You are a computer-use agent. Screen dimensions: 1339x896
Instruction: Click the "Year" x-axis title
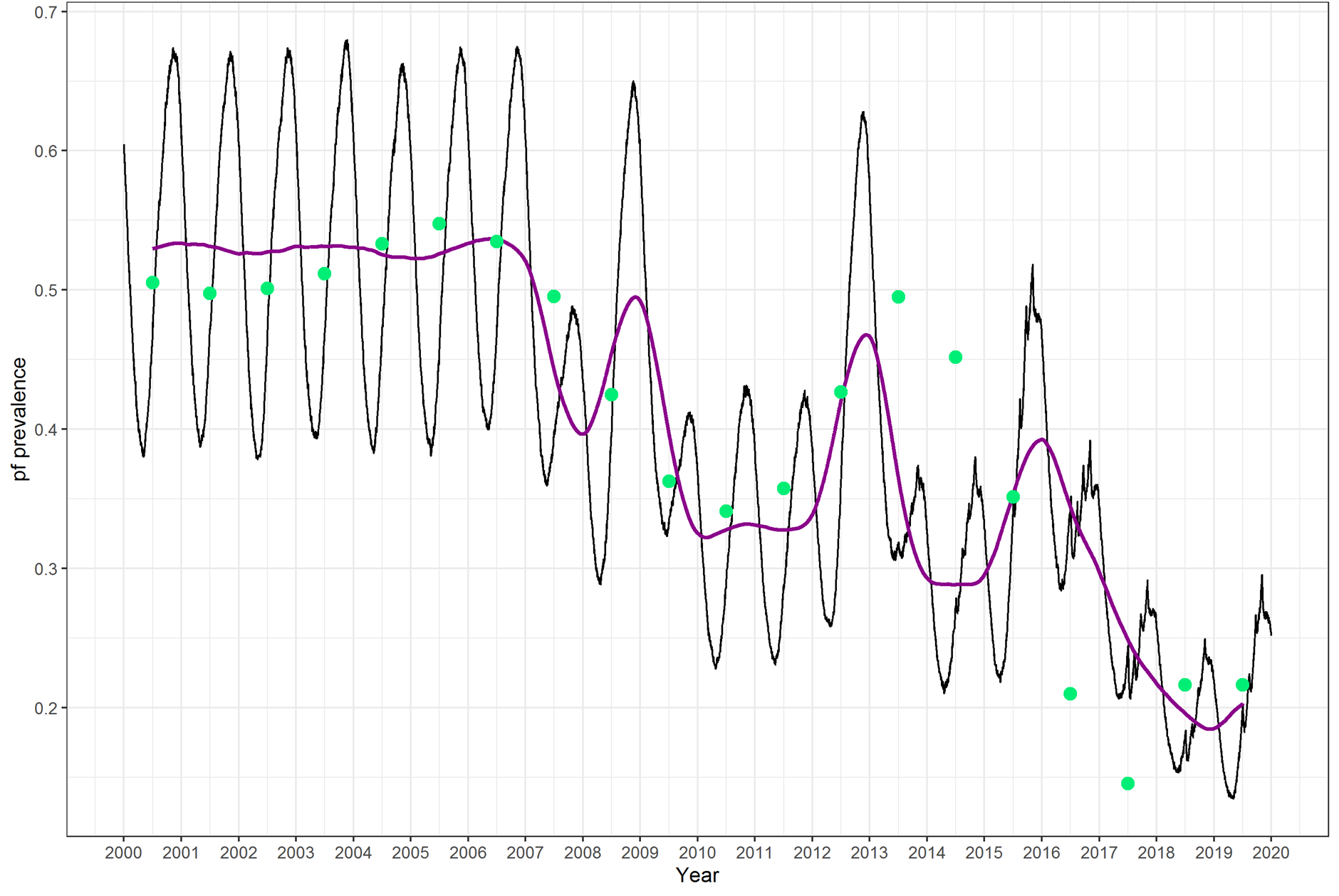(x=697, y=876)
